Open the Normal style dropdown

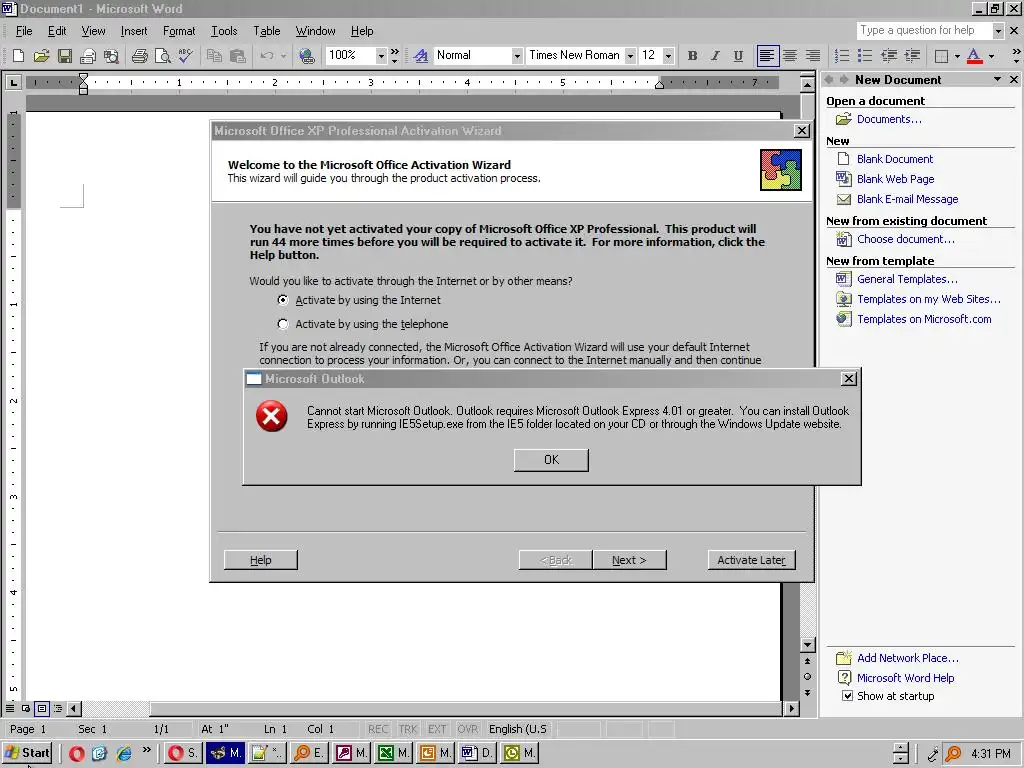click(x=517, y=56)
